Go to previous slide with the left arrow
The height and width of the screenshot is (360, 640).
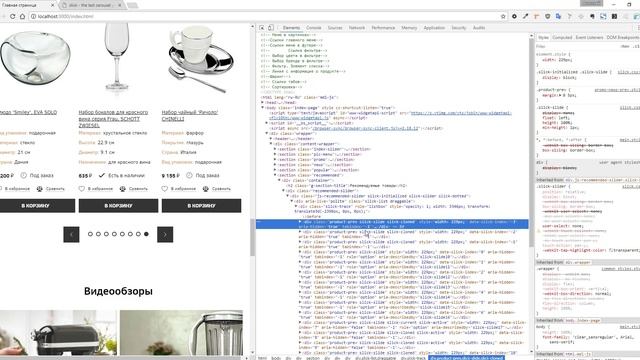71,234
